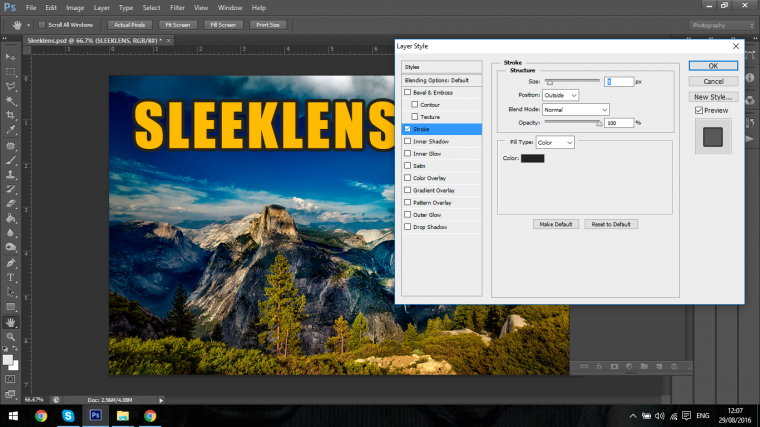Open the Layer menu
The height and width of the screenshot is (427, 760).
click(101, 8)
